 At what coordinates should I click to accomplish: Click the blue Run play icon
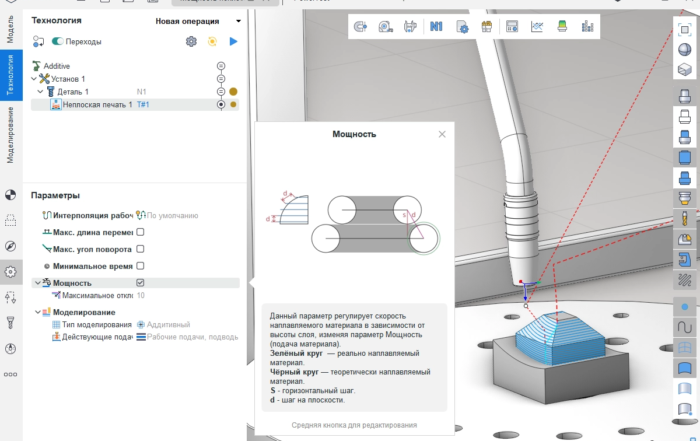click(x=233, y=41)
